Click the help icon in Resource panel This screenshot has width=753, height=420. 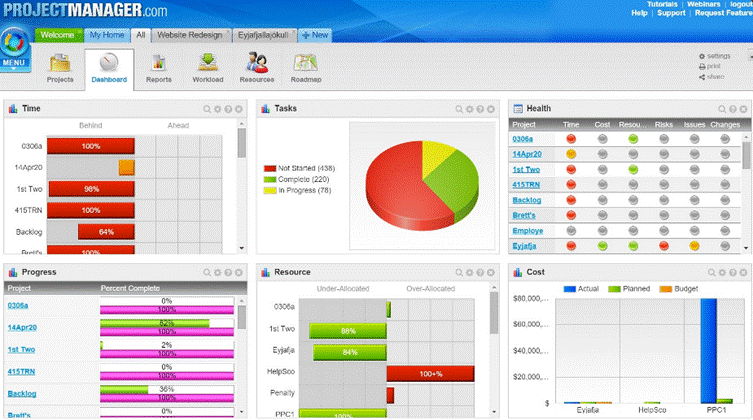tap(480, 273)
